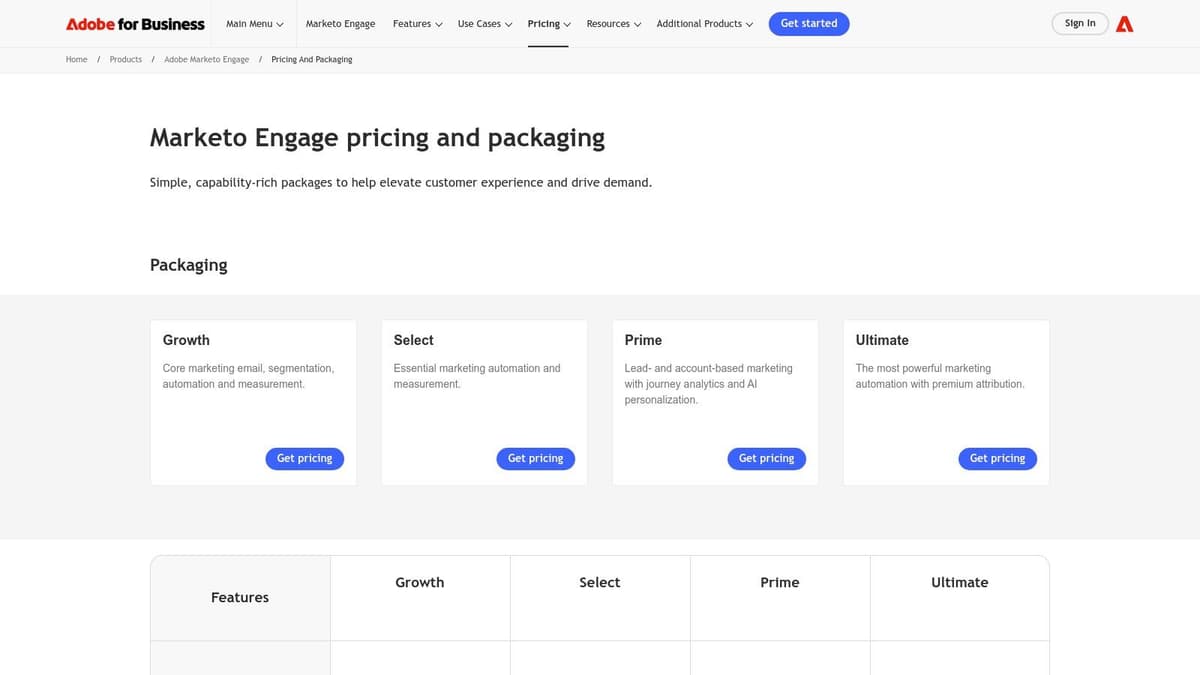Image resolution: width=1200 pixels, height=675 pixels.
Task: Click the Prime column header in table
Action: 779,582
